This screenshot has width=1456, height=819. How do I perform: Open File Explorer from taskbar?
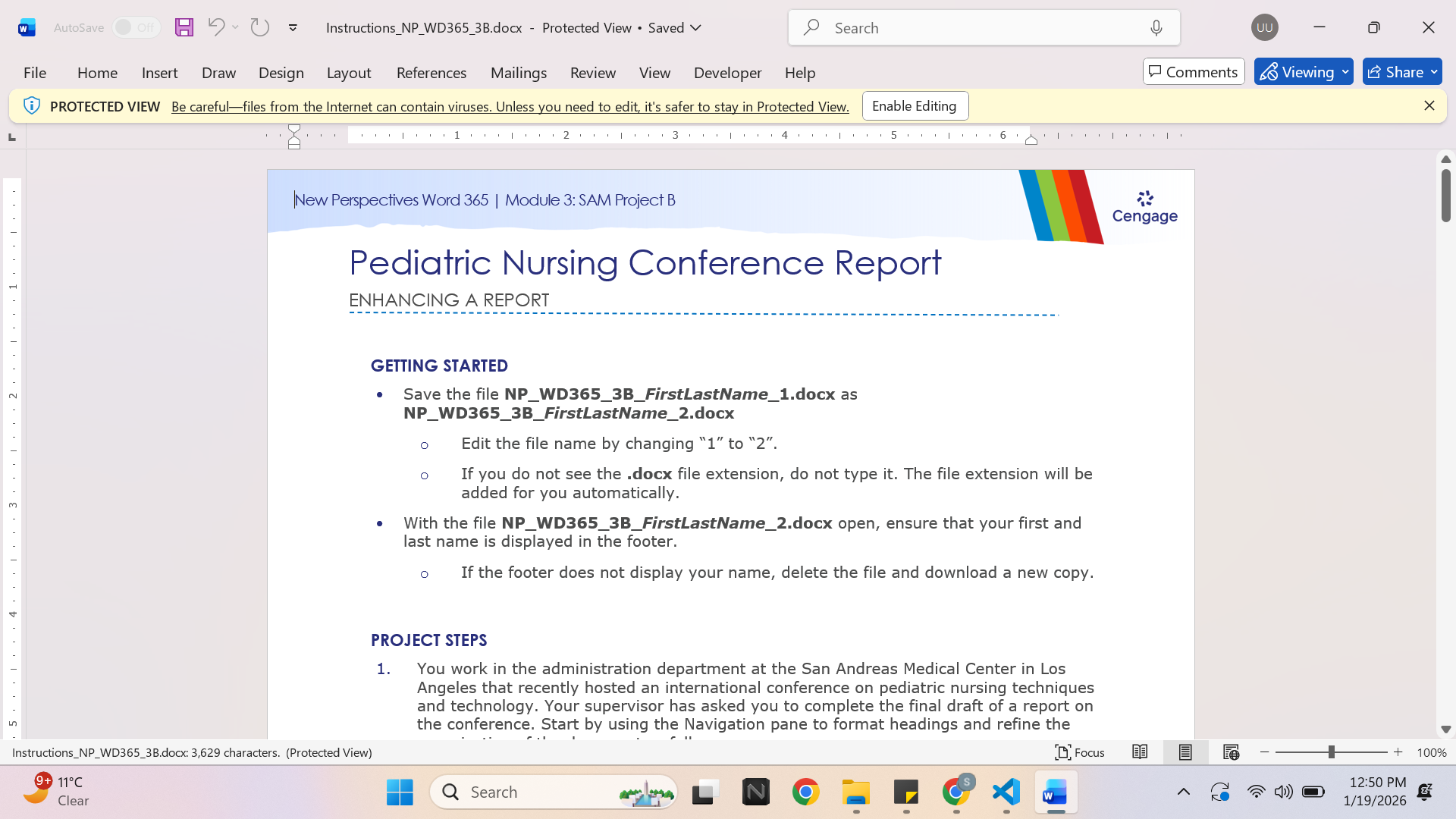856,792
